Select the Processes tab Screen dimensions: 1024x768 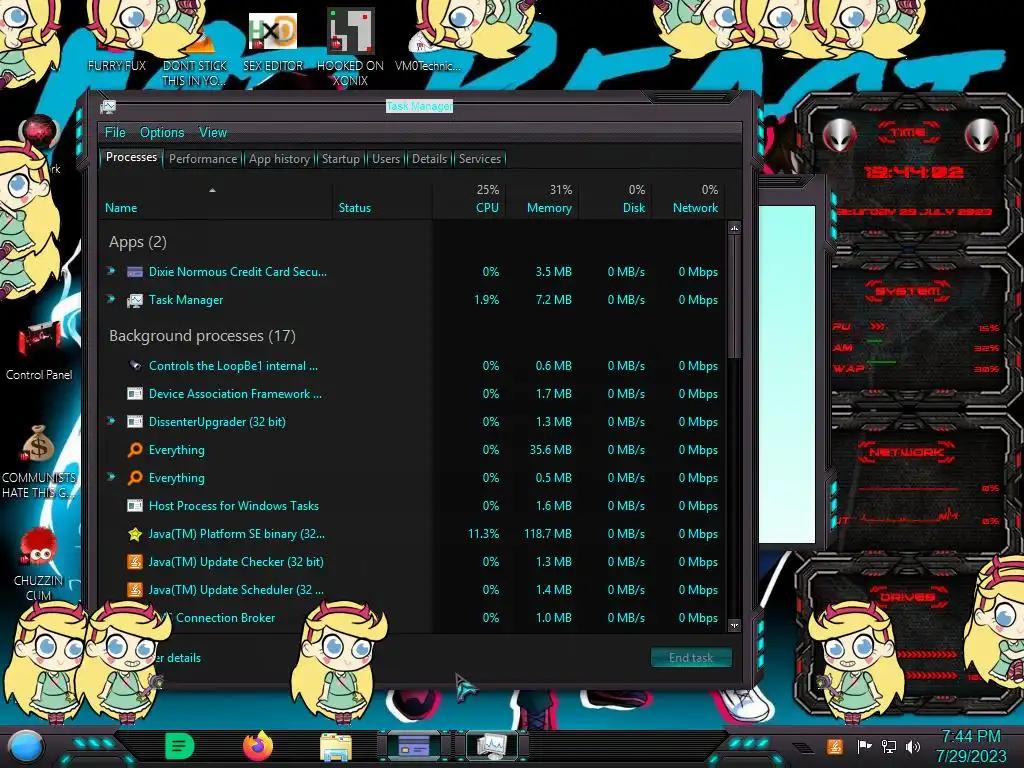[131, 157]
